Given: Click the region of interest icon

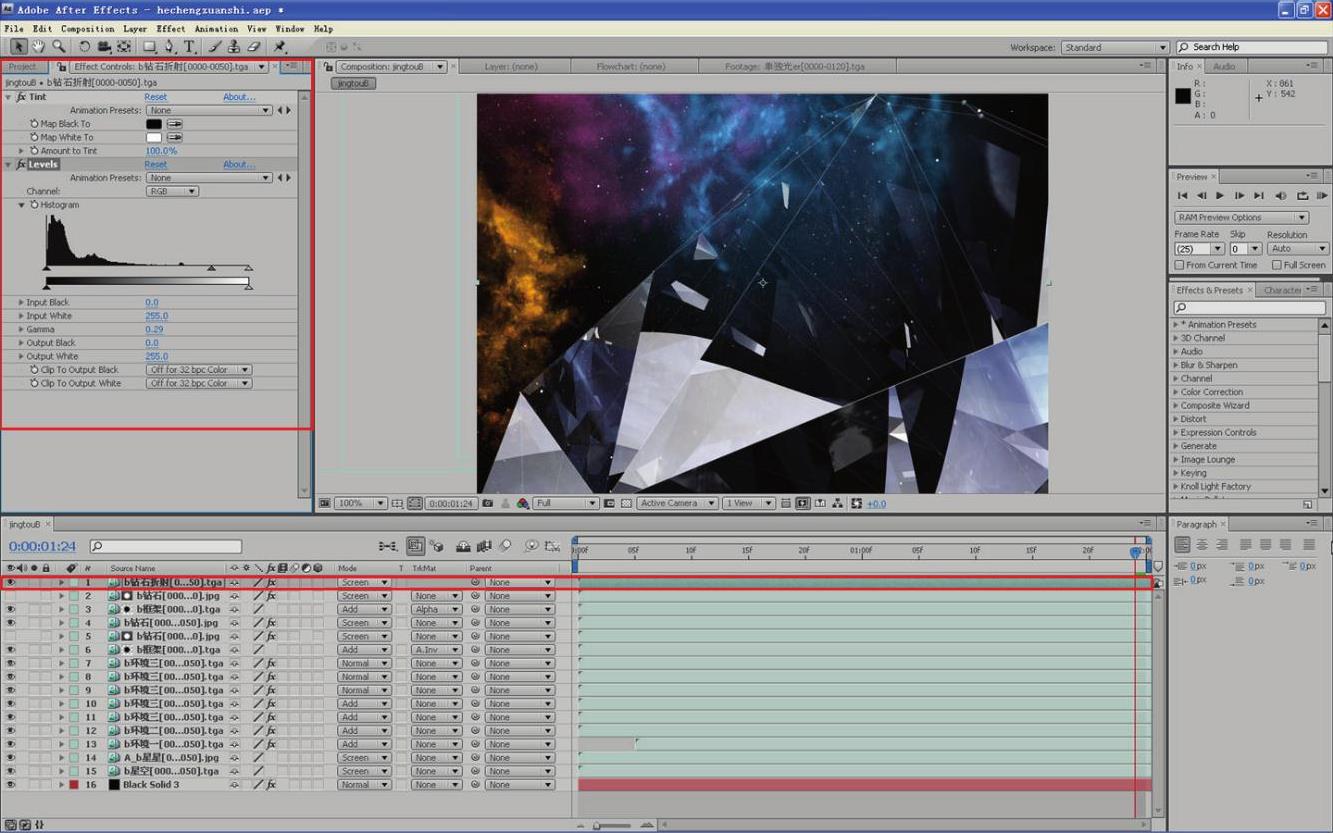Looking at the screenshot, I should [609, 503].
